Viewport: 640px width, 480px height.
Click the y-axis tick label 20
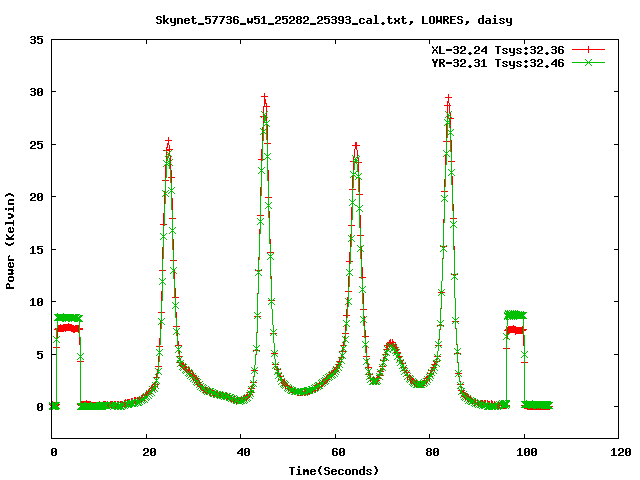[x=36, y=197]
